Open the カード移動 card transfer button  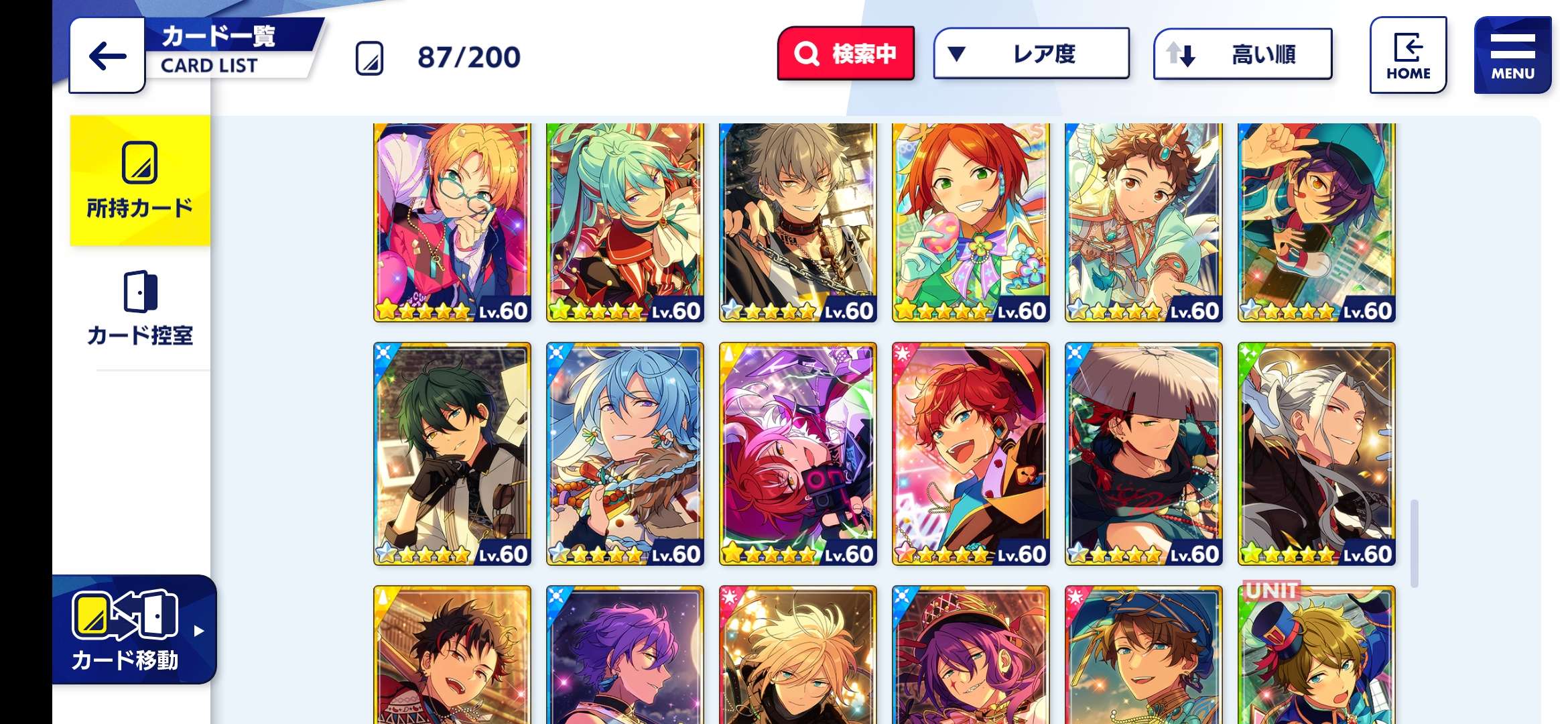click(134, 629)
